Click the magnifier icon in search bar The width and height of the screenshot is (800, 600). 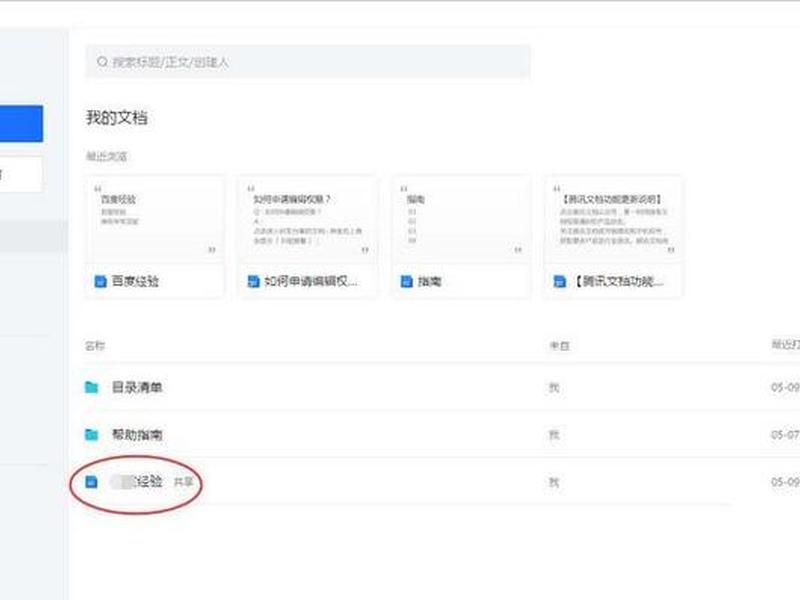[102, 62]
